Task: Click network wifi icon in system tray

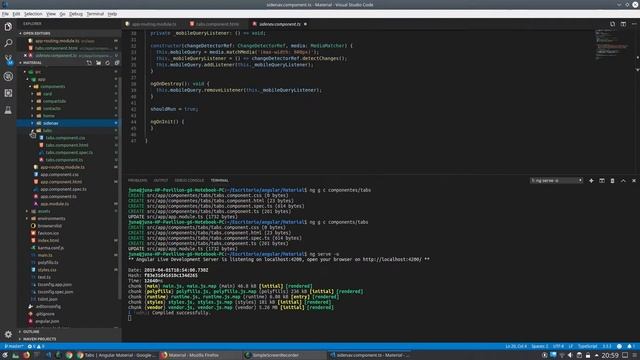Action: [562, 355]
